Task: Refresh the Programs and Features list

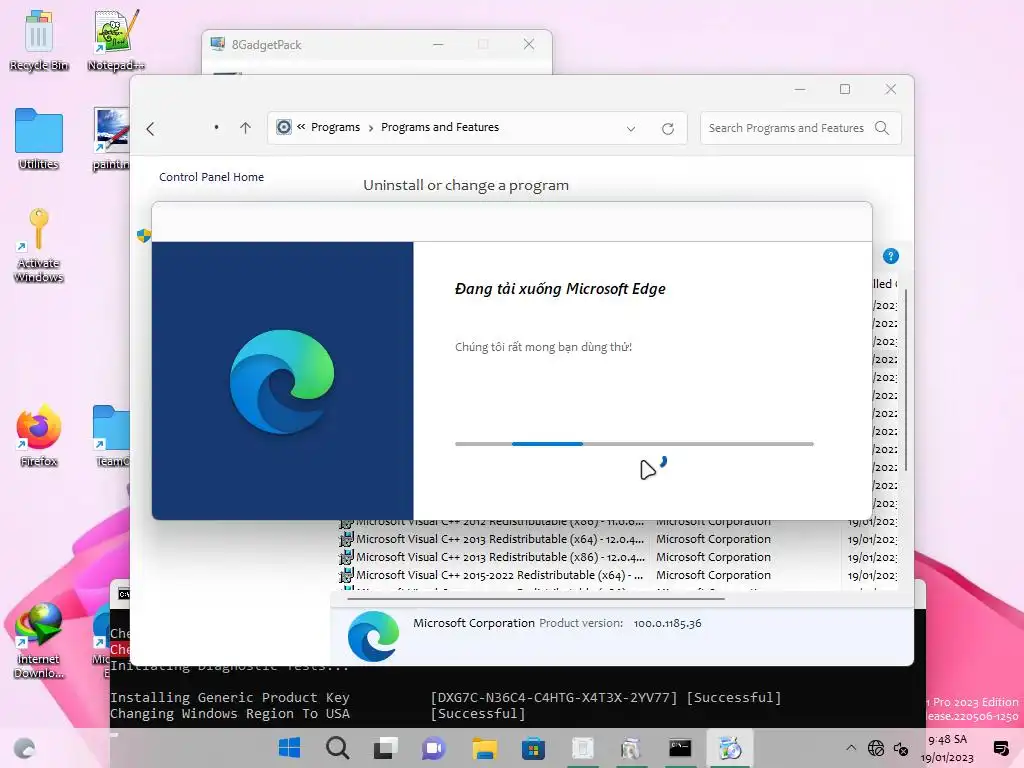Action: [x=667, y=129]
